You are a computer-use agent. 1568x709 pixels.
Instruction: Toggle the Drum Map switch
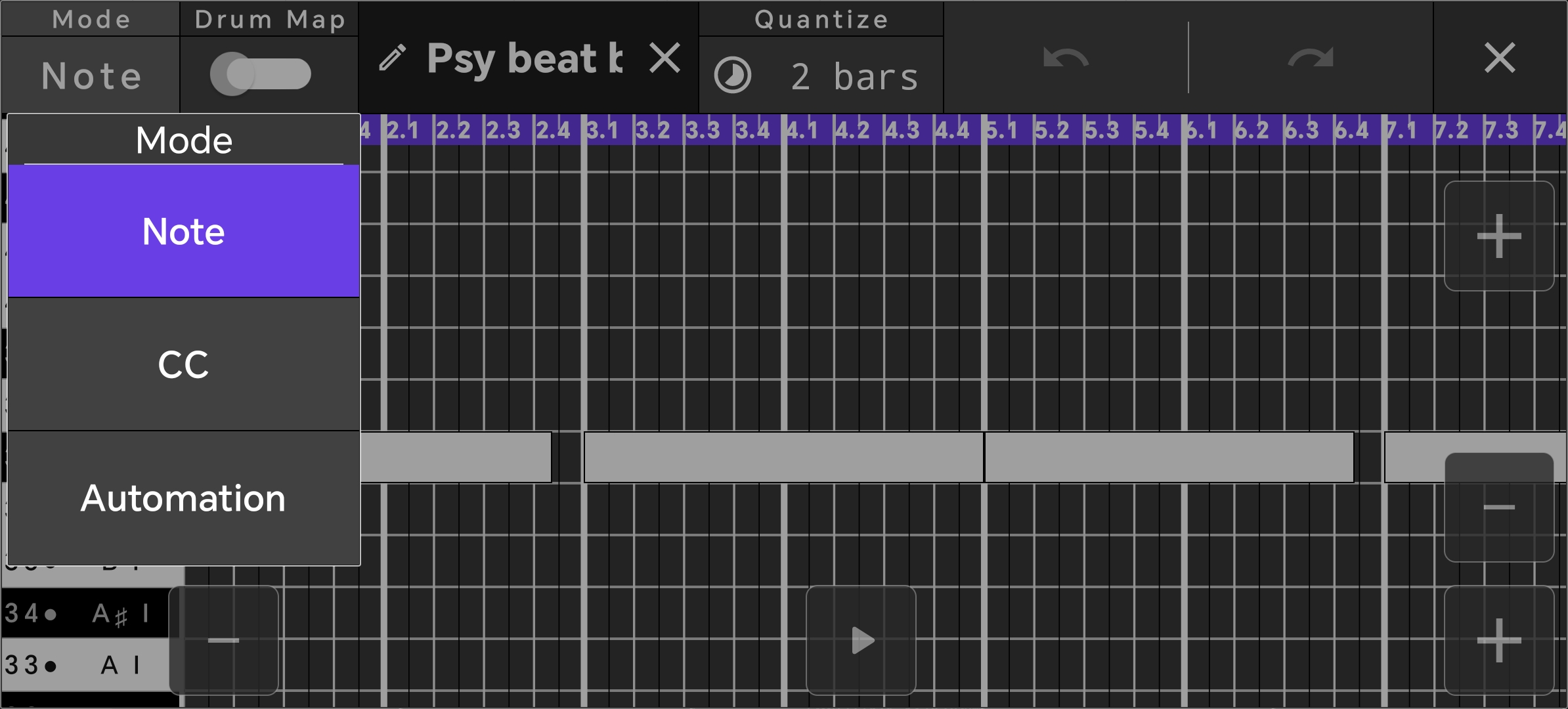[x=261, y=74]
